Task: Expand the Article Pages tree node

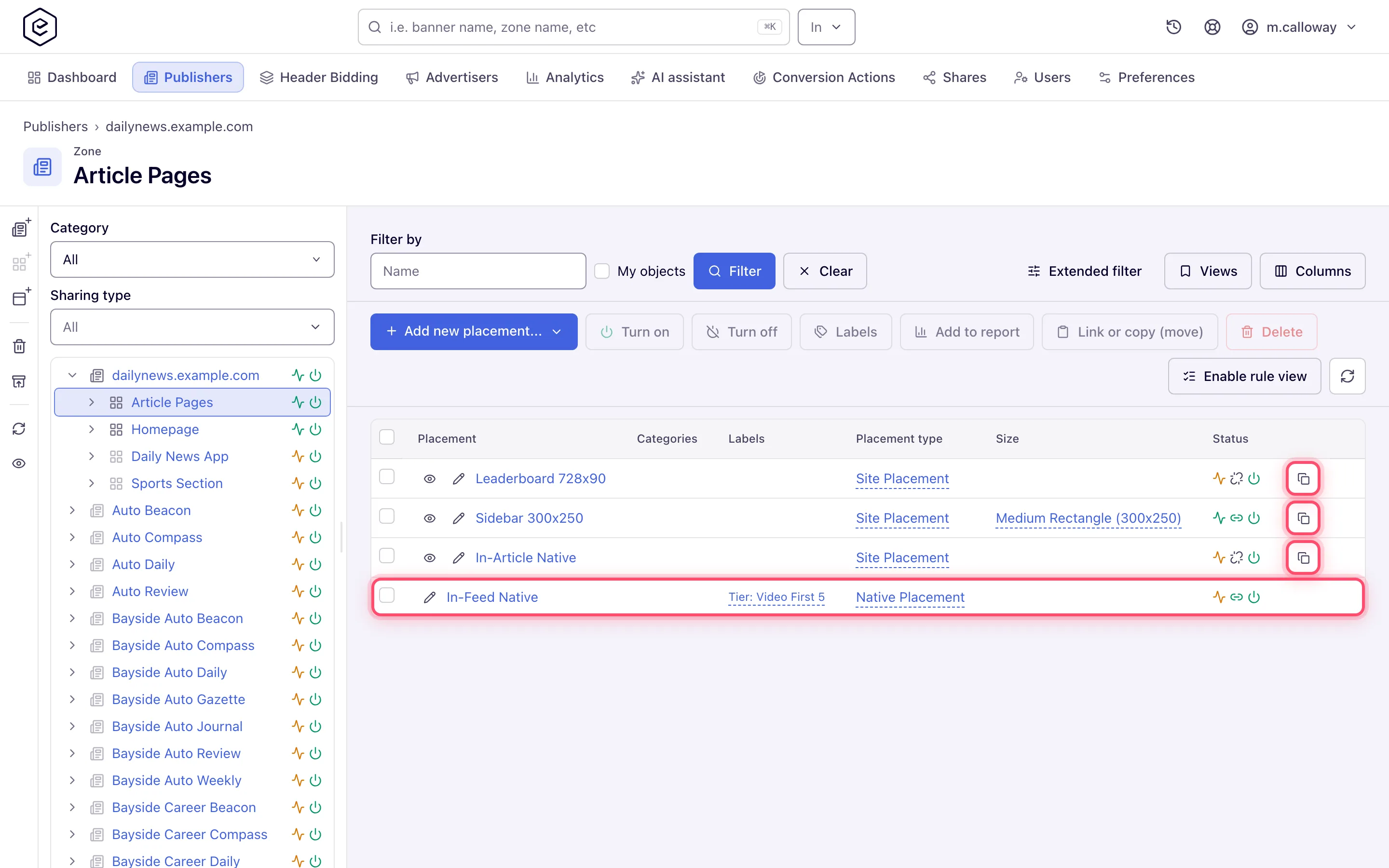Action: 91,403
